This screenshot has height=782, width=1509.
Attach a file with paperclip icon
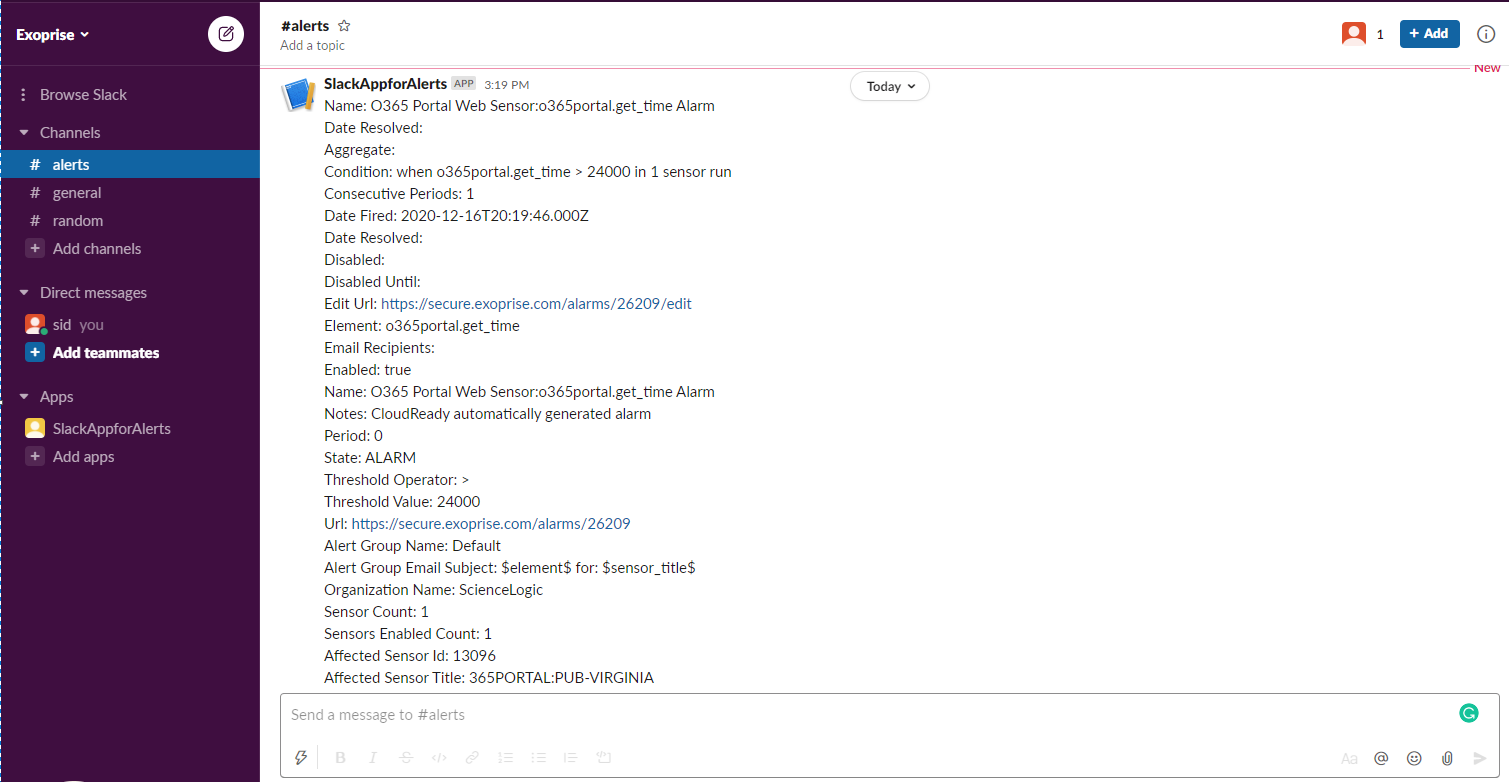coord(1446,758)
